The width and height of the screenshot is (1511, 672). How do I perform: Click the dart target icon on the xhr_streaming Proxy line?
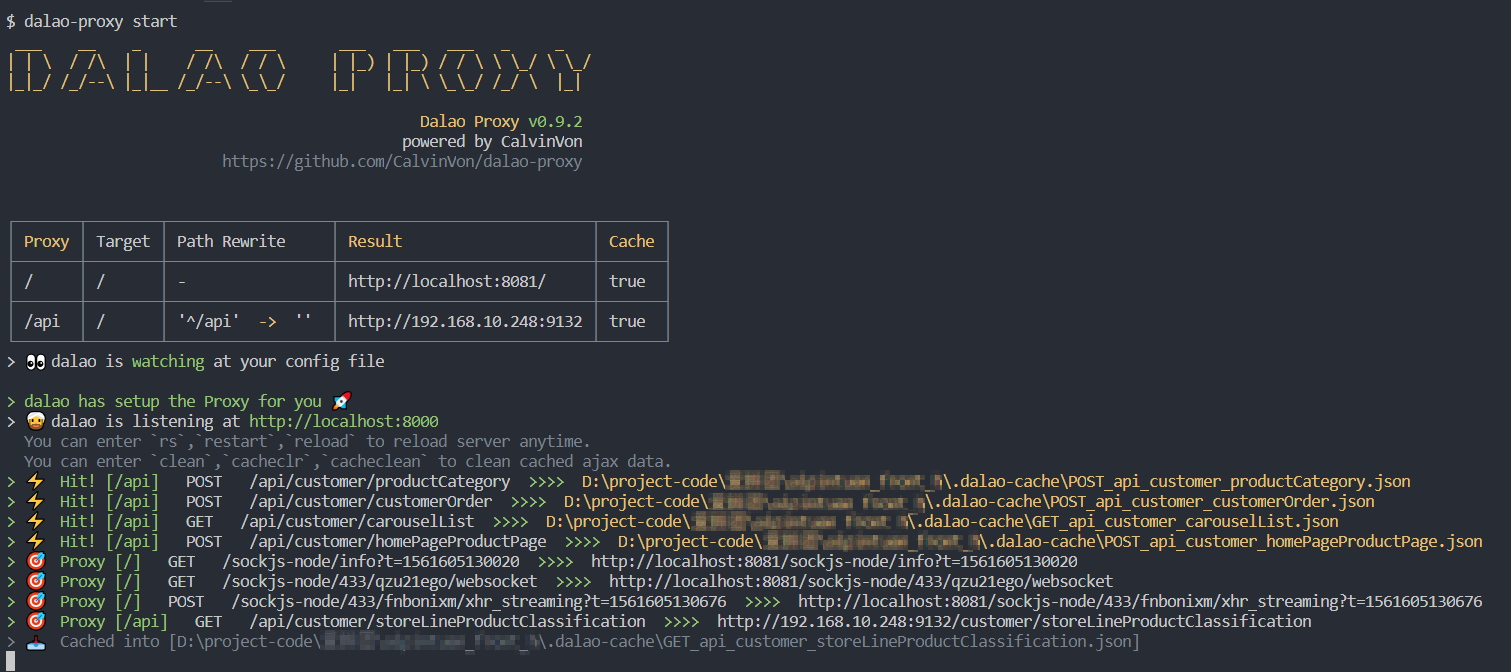pos(34,601)
